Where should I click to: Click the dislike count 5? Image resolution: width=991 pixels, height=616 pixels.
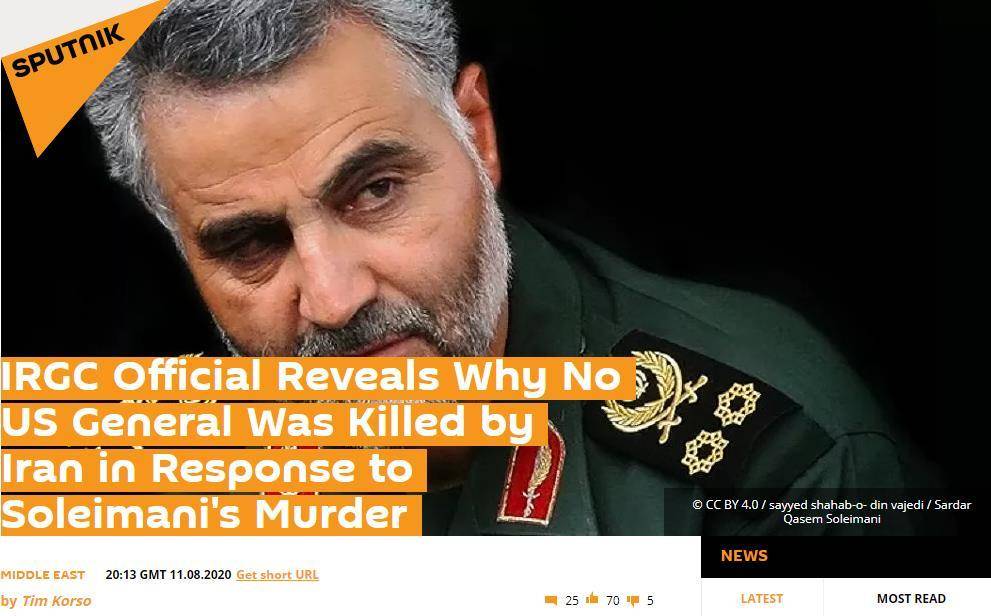(x=650, y=601)
